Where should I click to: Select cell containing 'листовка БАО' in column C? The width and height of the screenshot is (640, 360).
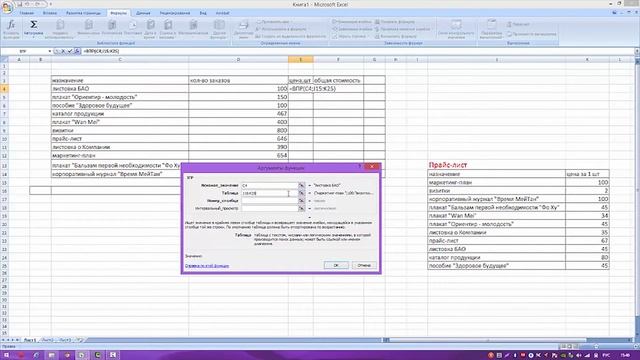click(120, 89)
